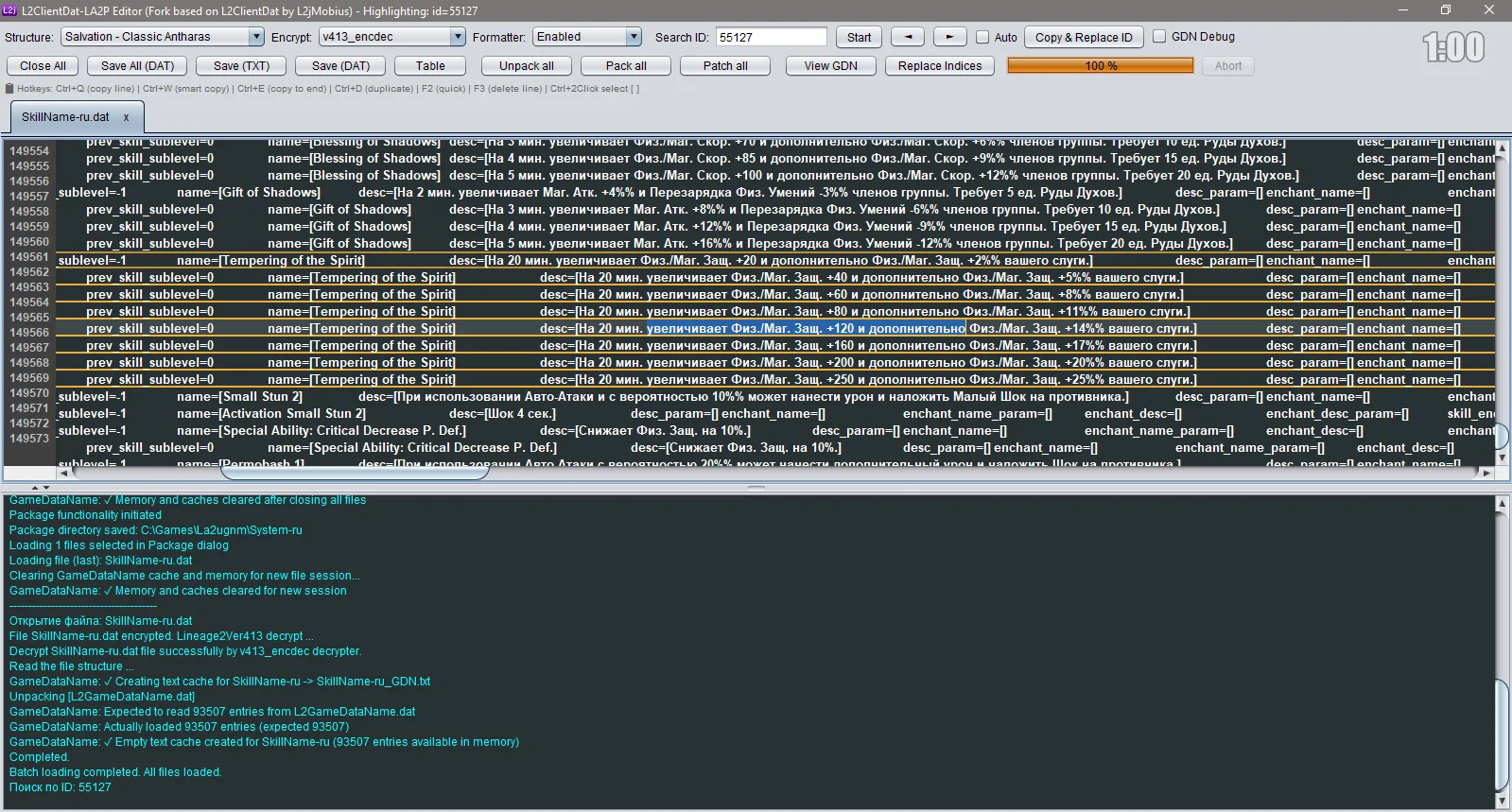Image resolution: width=1512 pixels, height=812 pixels.
Task: Close the SkillName-ru.dat tab with x
Action: [126, 117]
